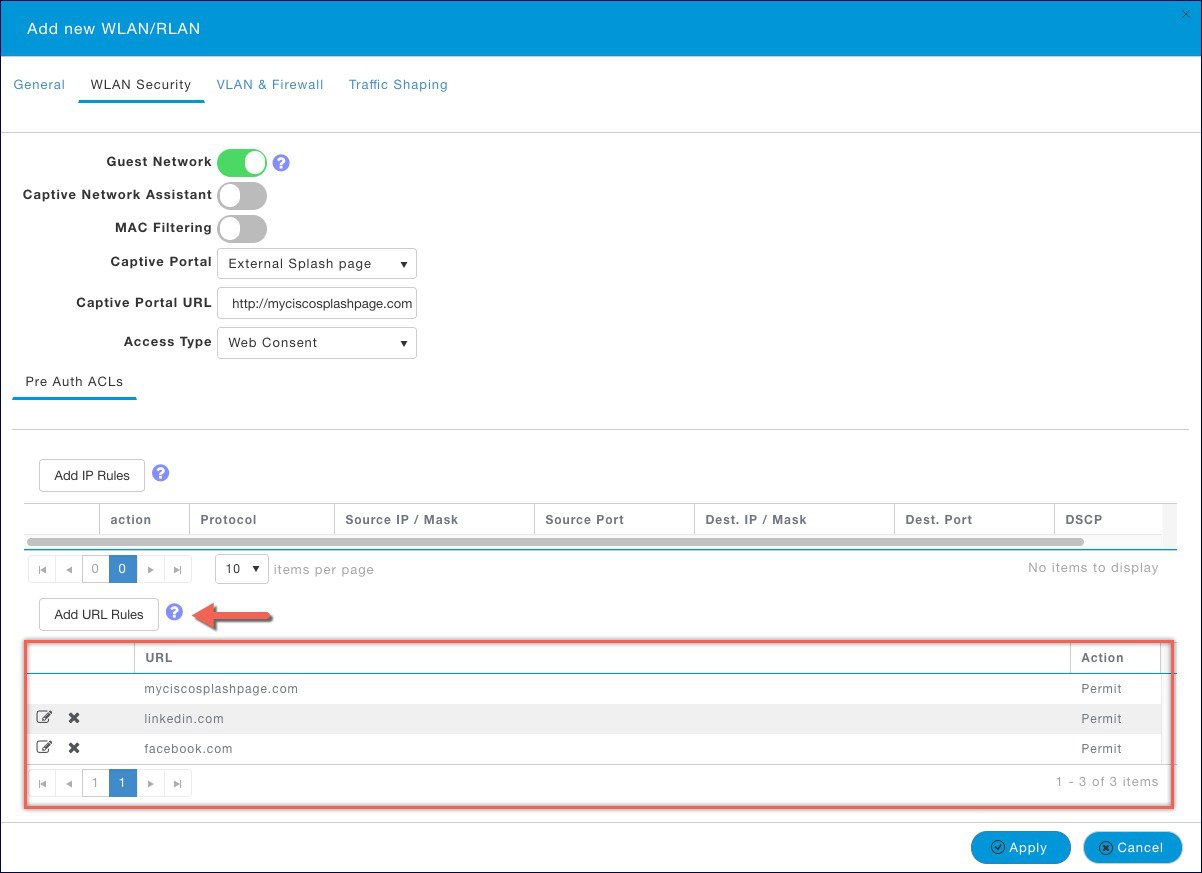Apply the WLAN settings

(x=1021, y=847)
